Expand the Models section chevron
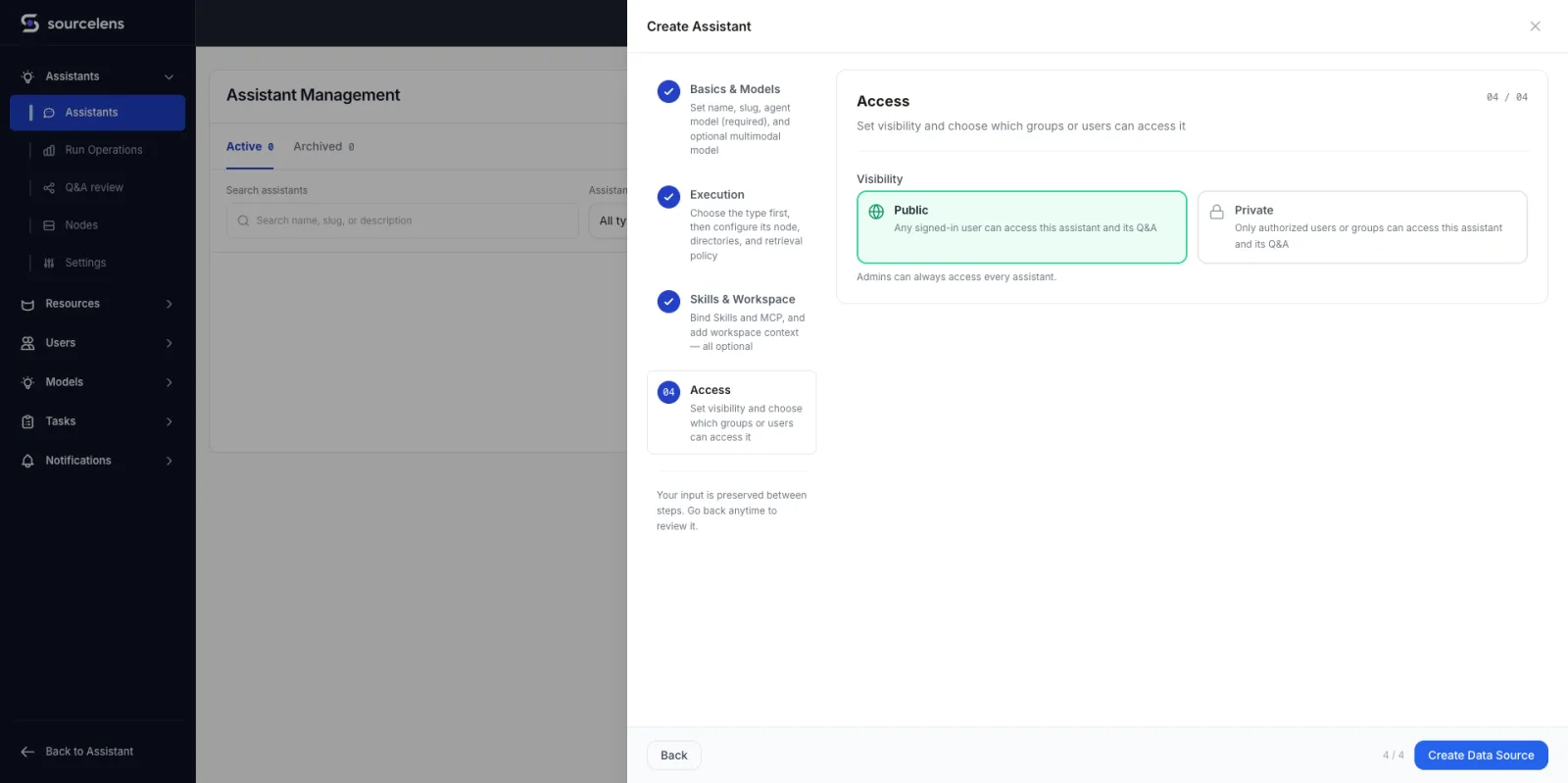The image size is (1568, 783). (169, 382)
